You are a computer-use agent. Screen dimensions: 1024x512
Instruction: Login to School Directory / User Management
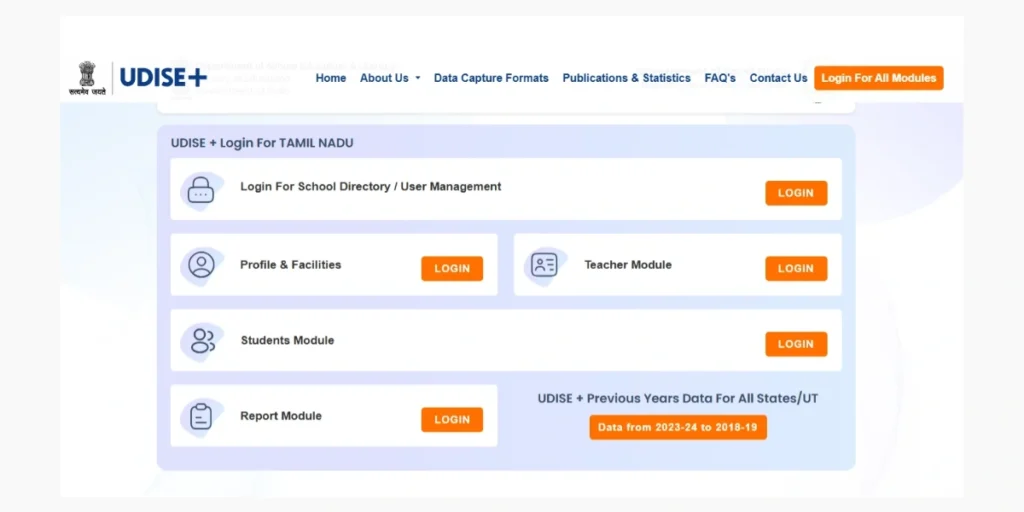(796, 193)
